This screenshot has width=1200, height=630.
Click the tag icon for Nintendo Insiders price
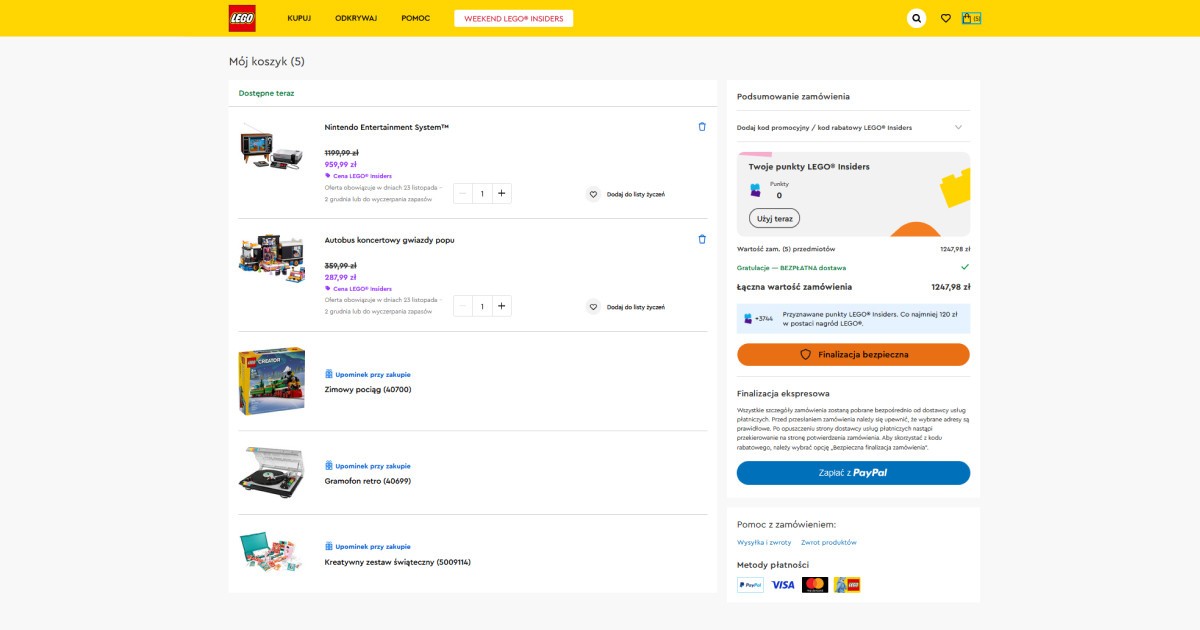pyautogui.click(x=328, y=176)
